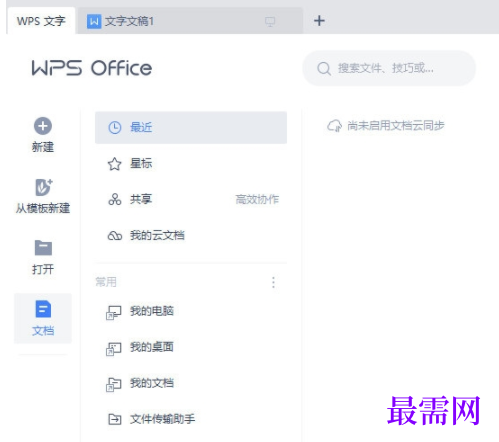Click the WPS Office logo
499x442 pixels.
coord(92,68)
